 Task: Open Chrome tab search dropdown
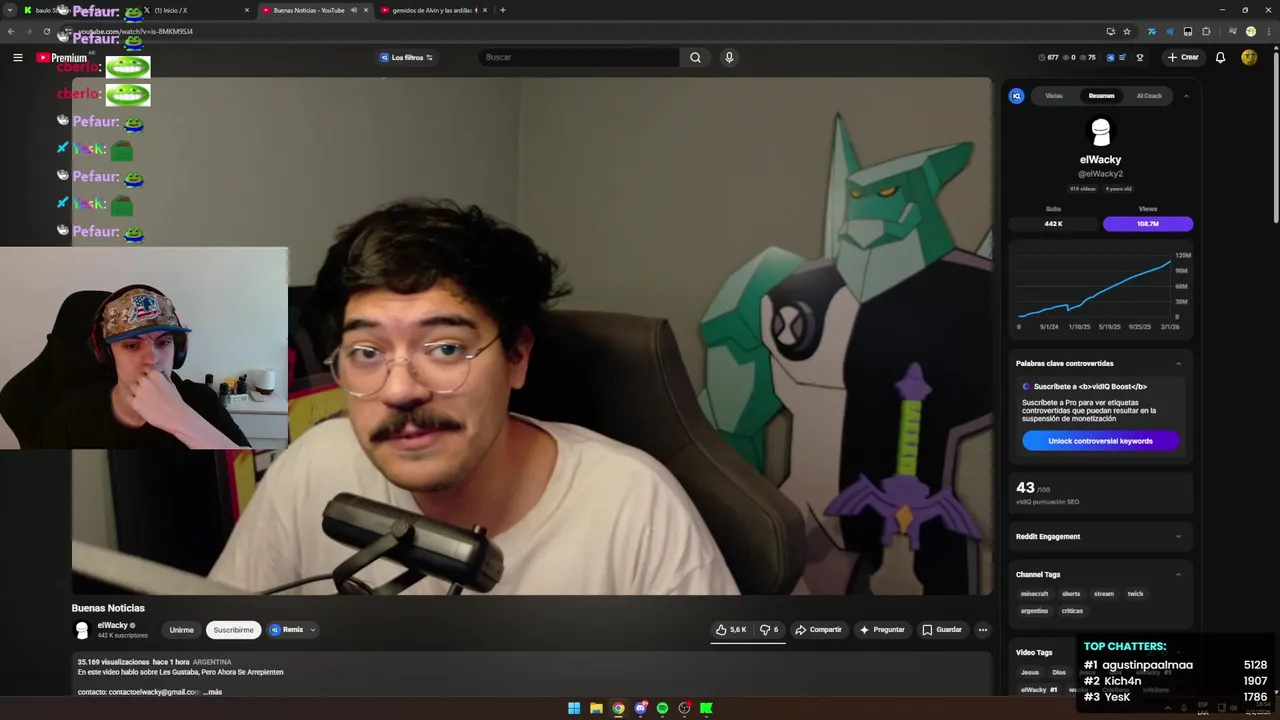pyautogui.click(x=10, y=10)
